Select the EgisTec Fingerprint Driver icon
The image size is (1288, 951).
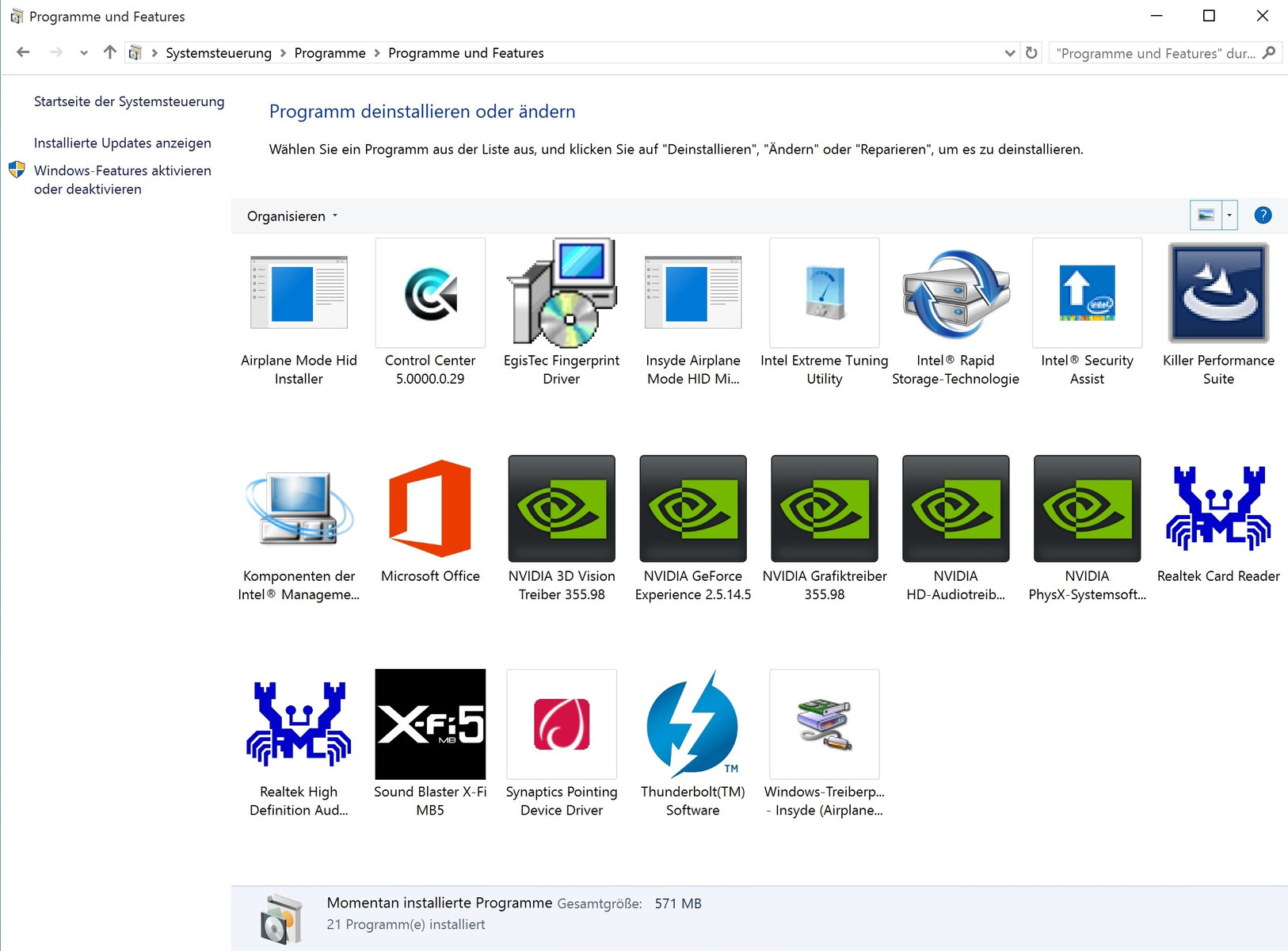point(562,293)
